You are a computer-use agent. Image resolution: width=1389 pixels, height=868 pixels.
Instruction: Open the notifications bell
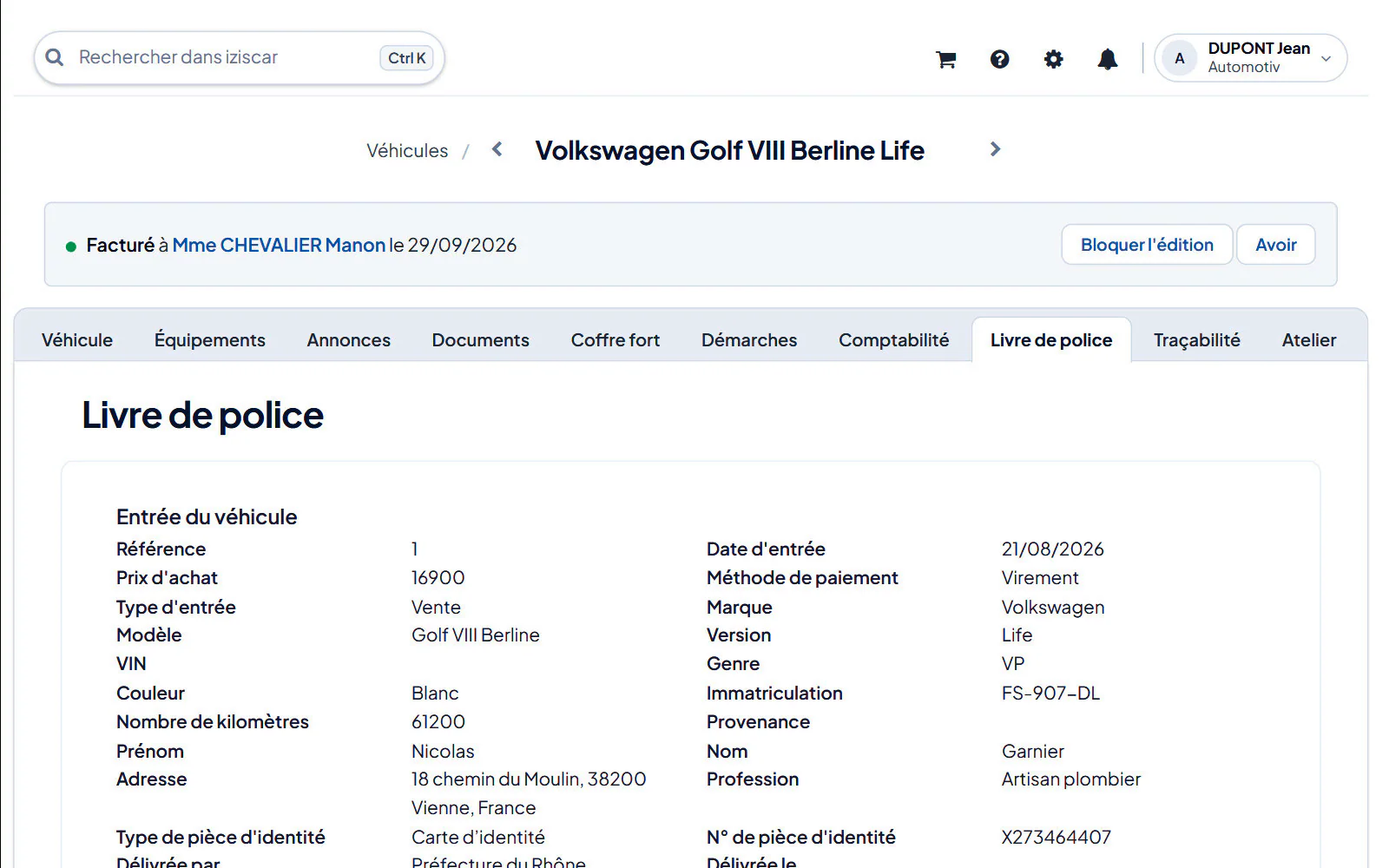[x=1108, y=59]
